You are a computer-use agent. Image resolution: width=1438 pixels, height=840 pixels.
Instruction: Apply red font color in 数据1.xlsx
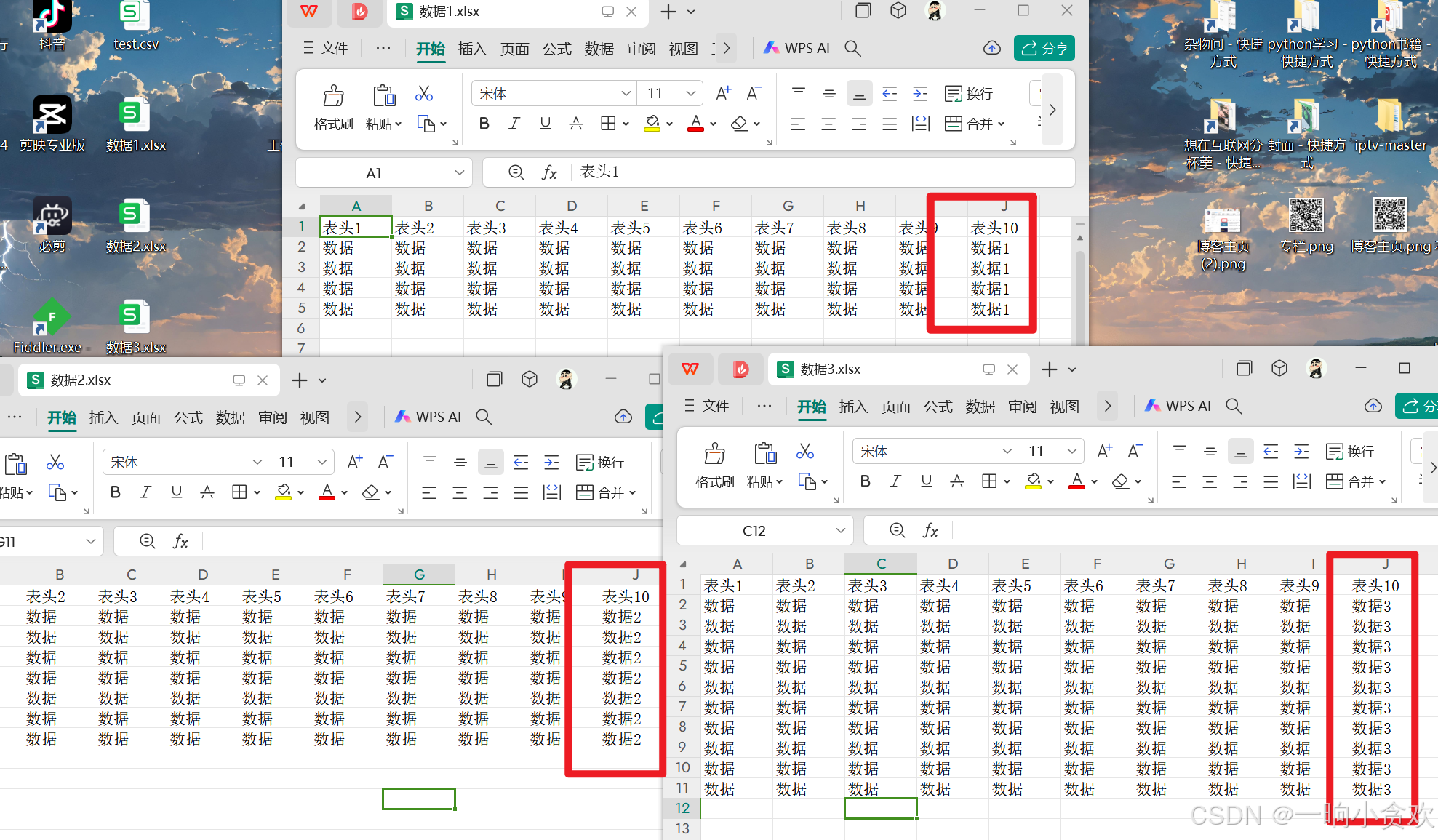(695, 124)
